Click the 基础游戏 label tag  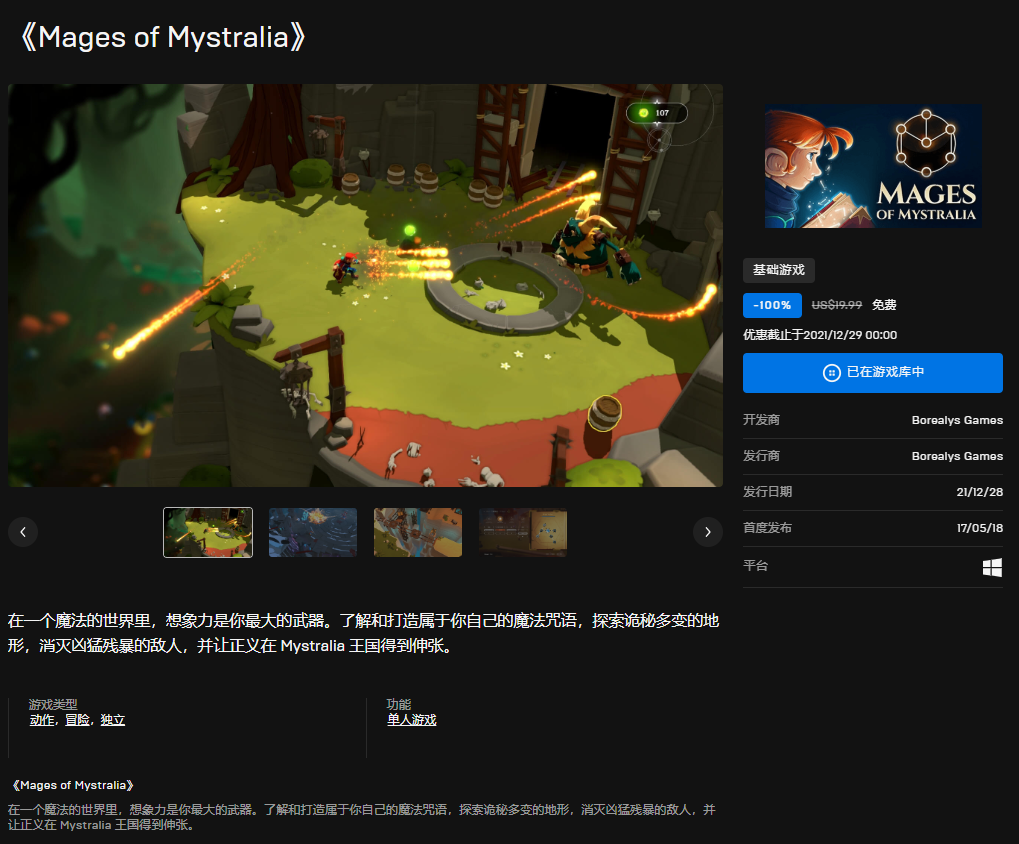coord(779,270)
